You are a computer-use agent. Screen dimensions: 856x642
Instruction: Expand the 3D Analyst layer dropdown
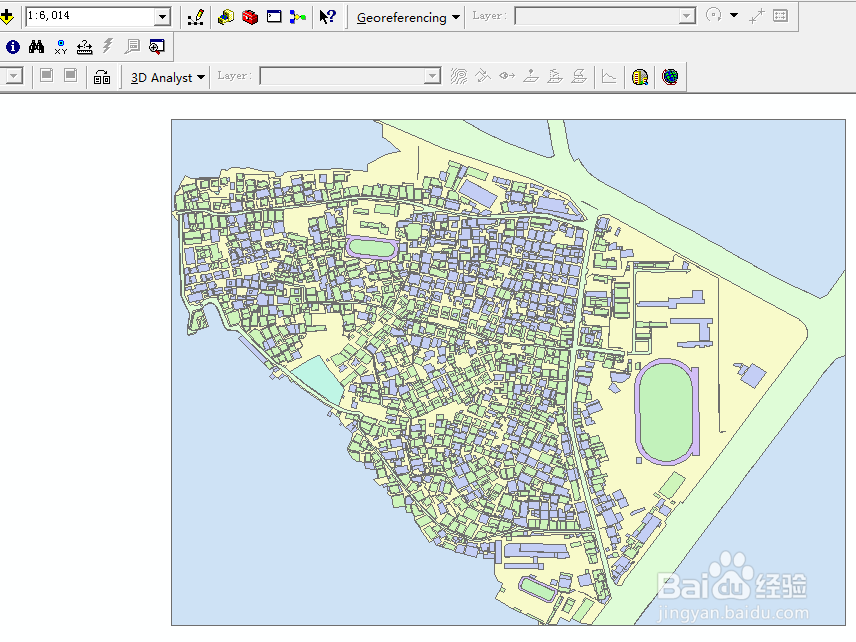(x=432, y=76)
